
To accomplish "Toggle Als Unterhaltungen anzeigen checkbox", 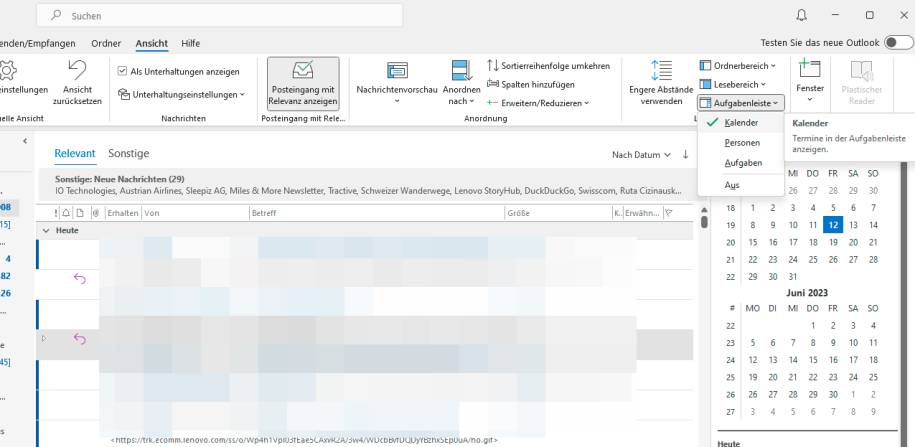I will pyautogui.click(x=122, y=71).
